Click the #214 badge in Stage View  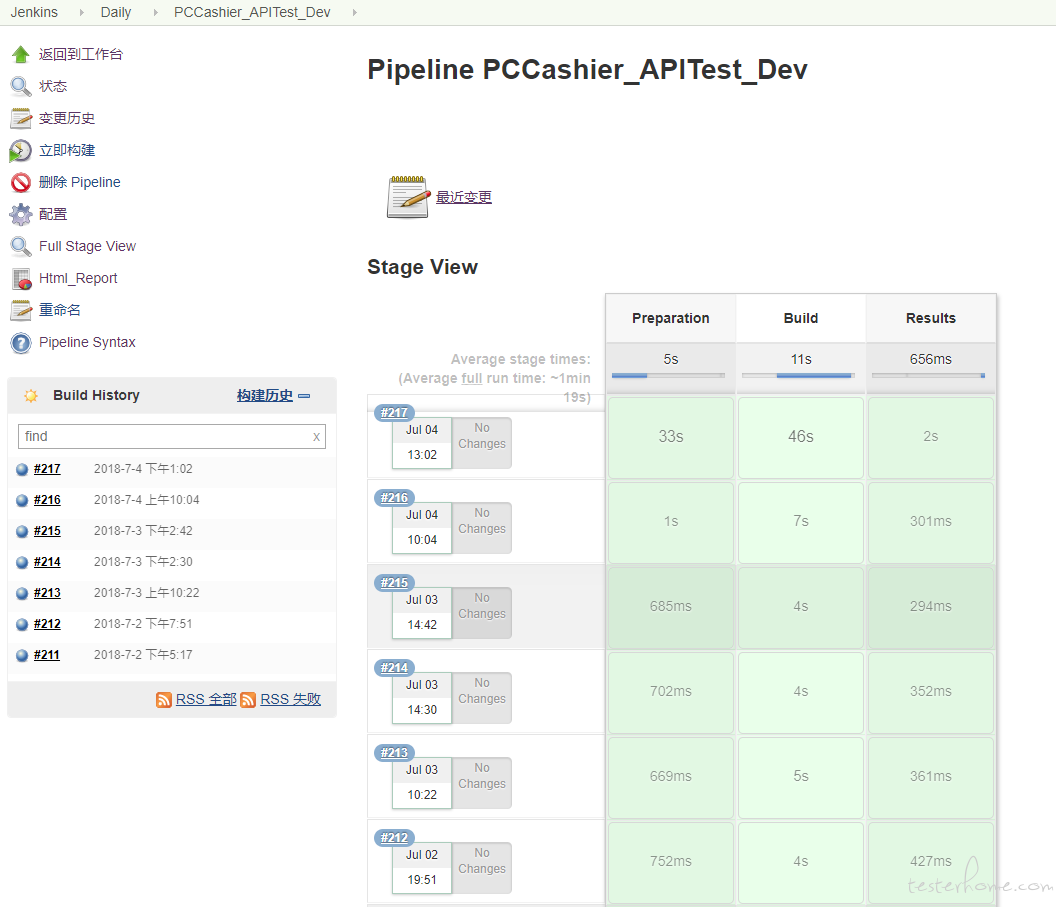tap(394, 668)
